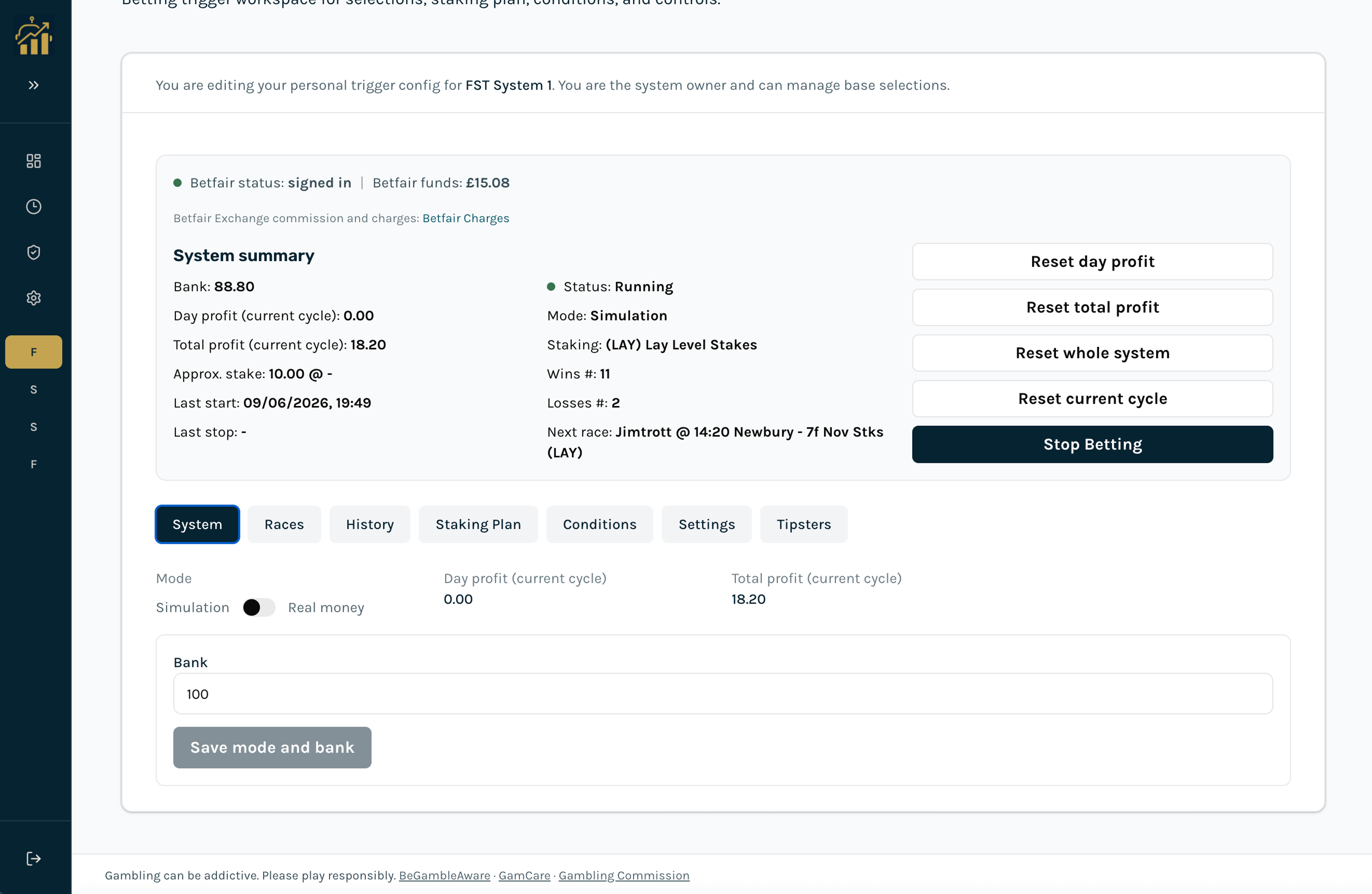Click the Bank input field
The width and height of the screenshot is (1372, 894).
click(723, 694)
